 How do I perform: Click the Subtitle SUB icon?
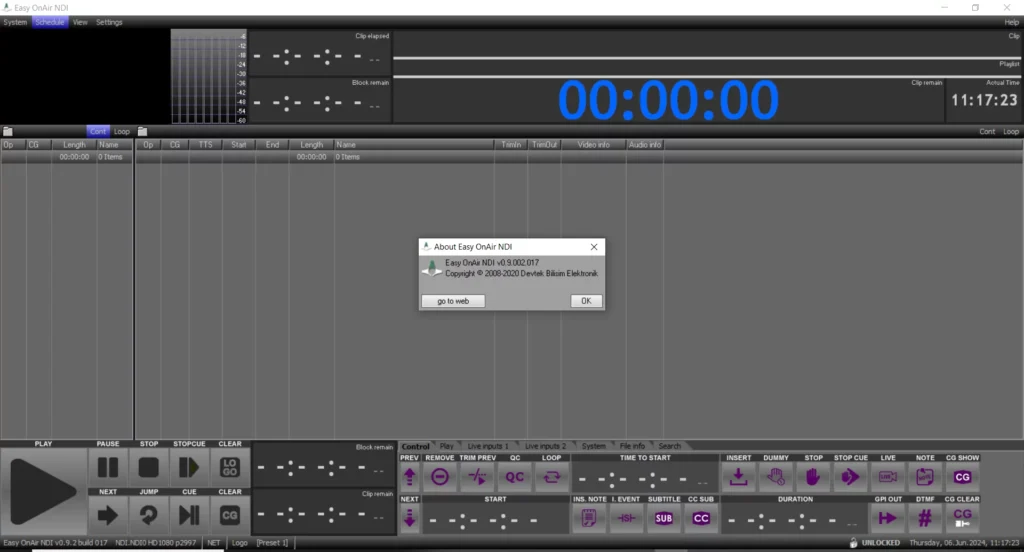coord(664,518)
